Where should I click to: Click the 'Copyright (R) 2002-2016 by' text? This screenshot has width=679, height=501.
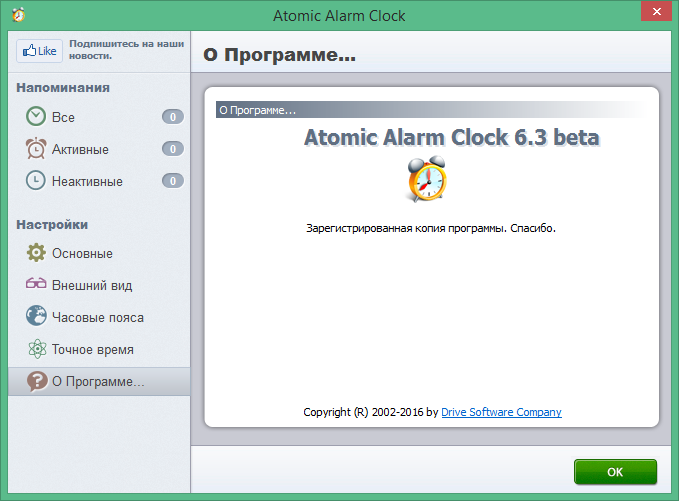(371, 412)
